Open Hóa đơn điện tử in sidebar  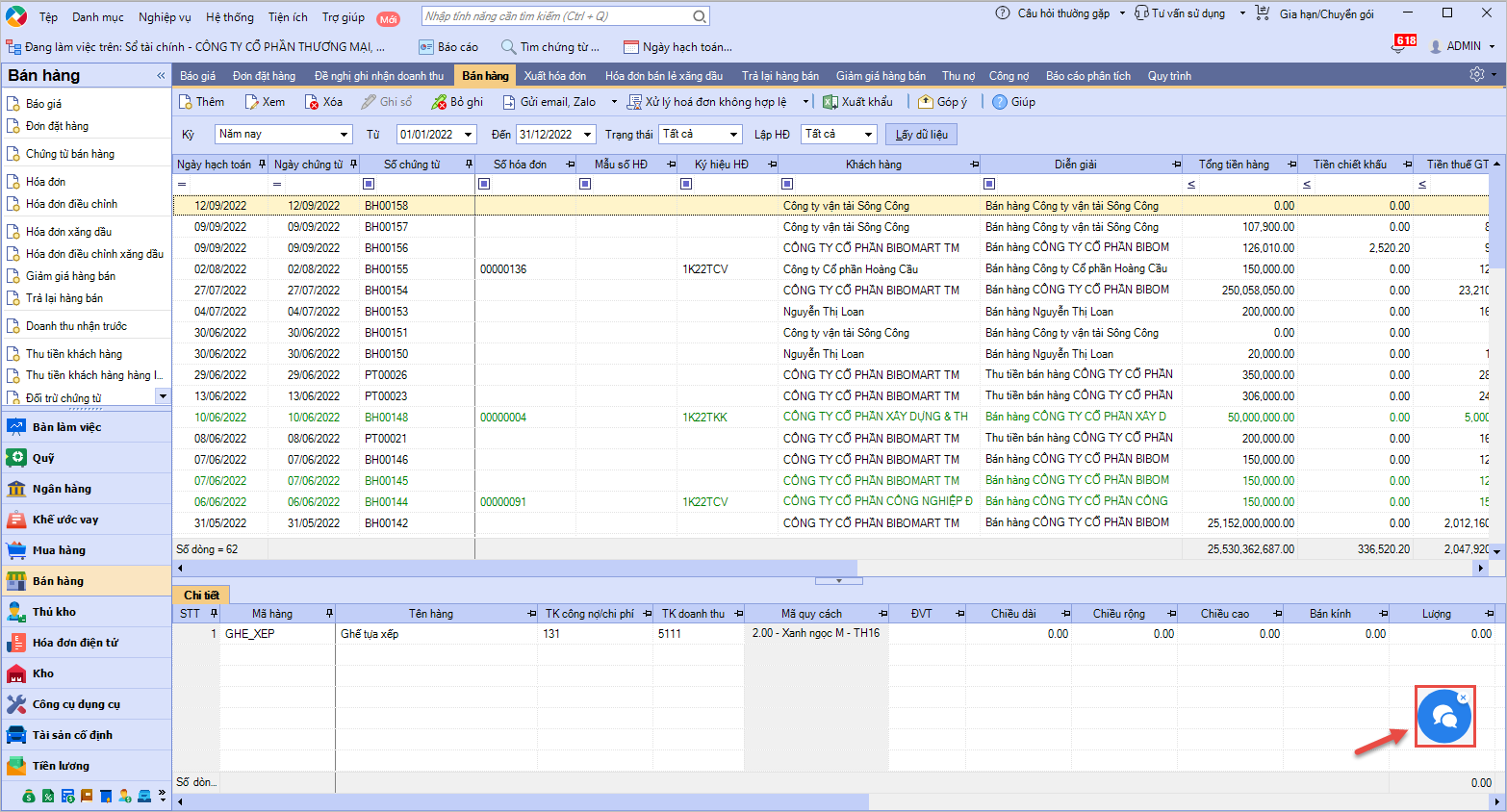point(75,643)
